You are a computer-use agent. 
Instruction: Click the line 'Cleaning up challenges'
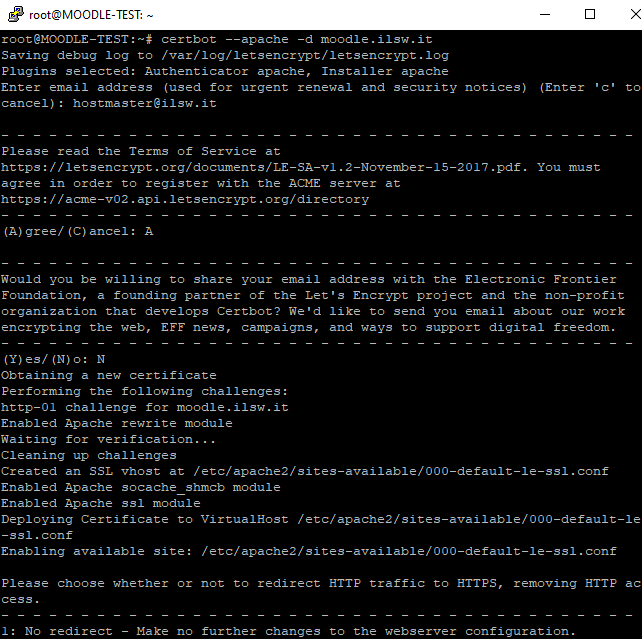89,455
